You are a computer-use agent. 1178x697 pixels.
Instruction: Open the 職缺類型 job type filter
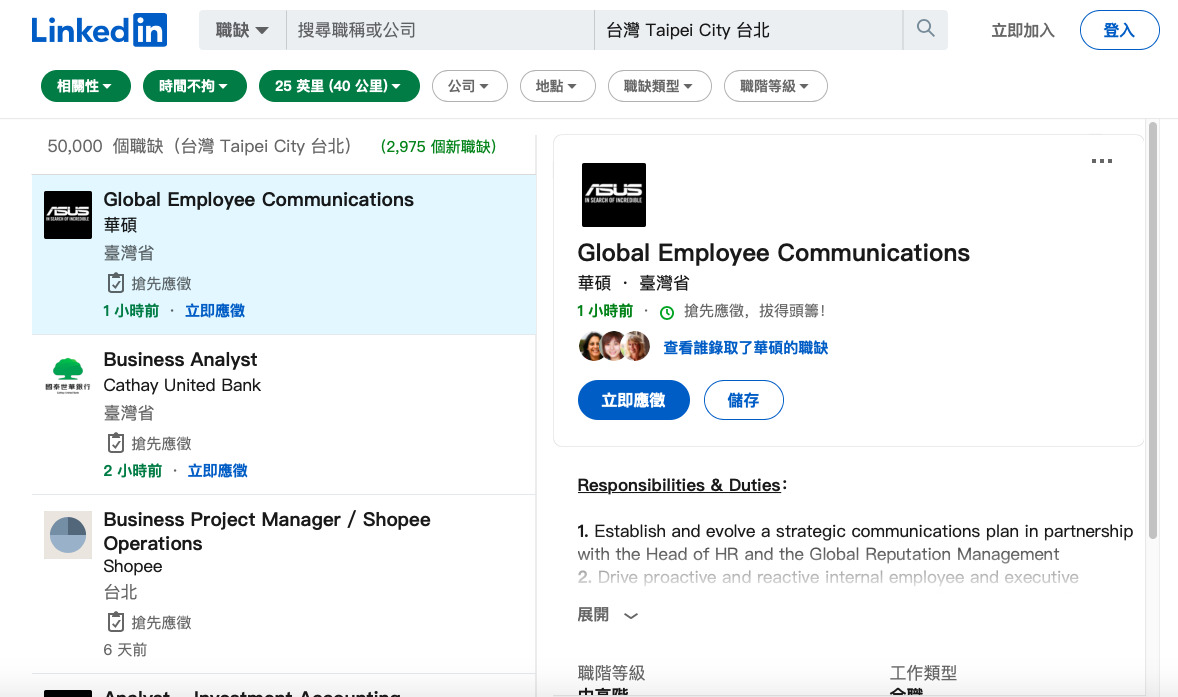[x=660, y=86]
